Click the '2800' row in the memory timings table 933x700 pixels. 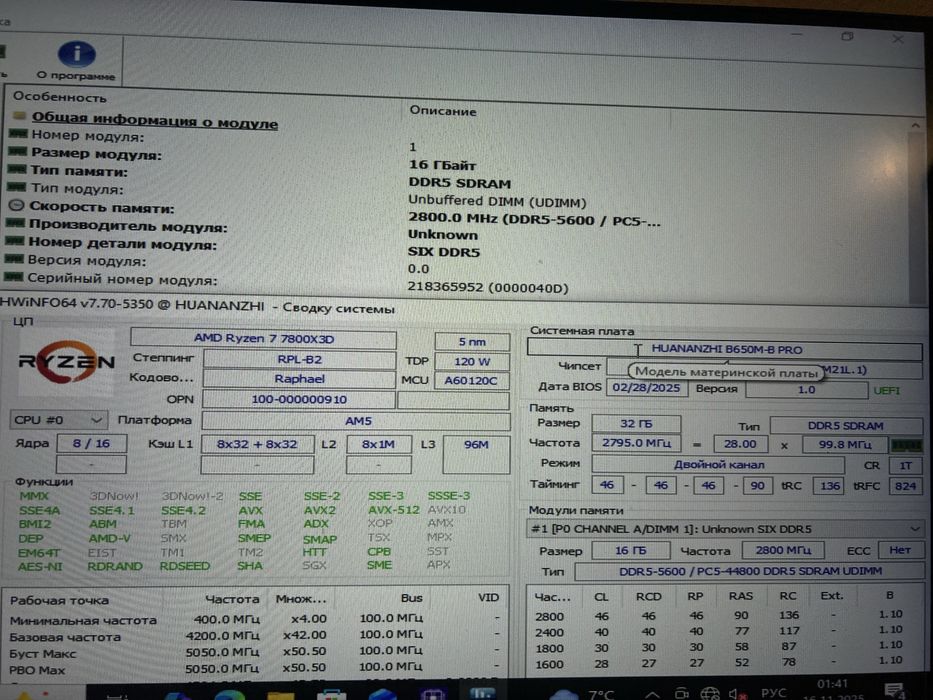(718, 615)
